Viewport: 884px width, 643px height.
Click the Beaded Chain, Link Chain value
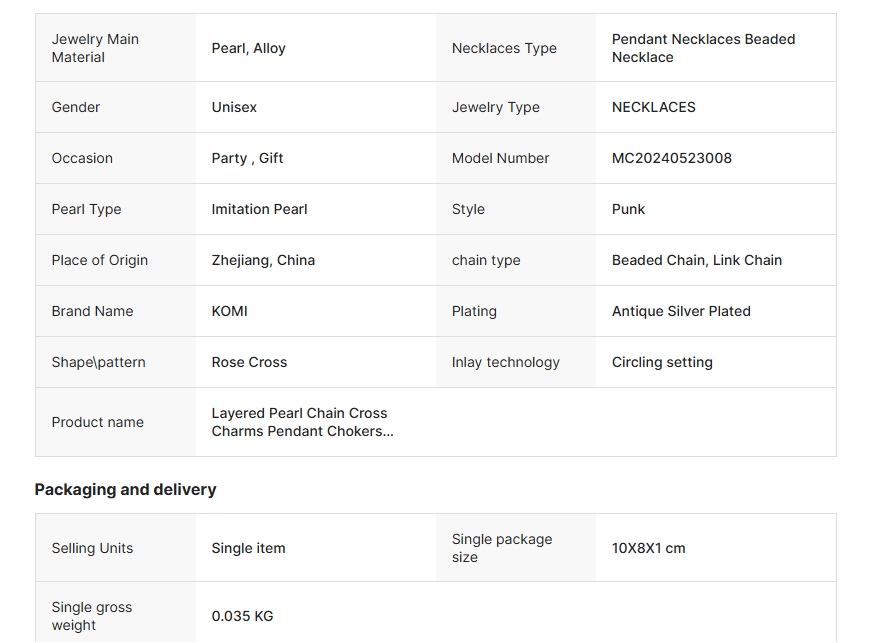pyautogui.click(x=696, y=260)
